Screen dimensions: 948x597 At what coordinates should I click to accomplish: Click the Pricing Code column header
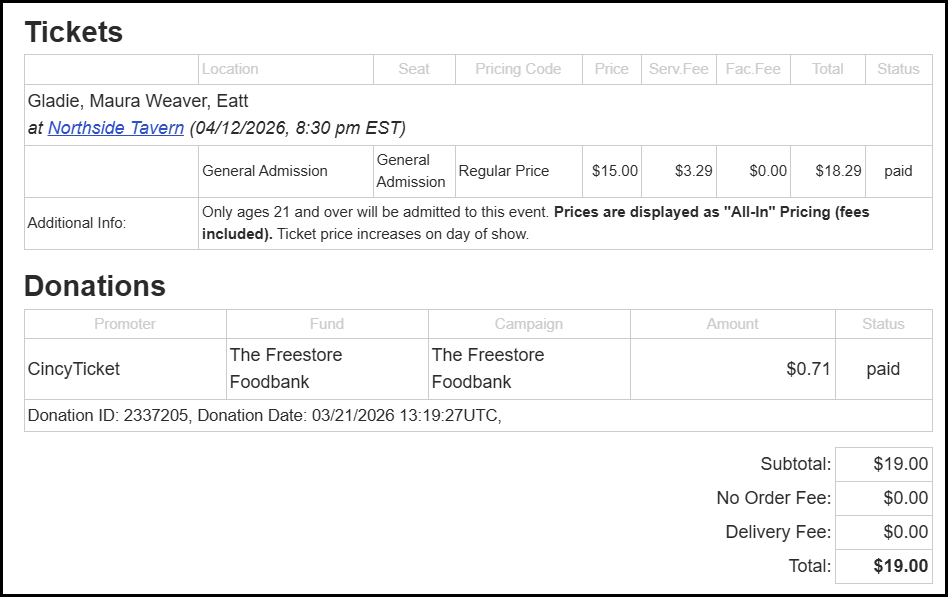pos(518,69)
